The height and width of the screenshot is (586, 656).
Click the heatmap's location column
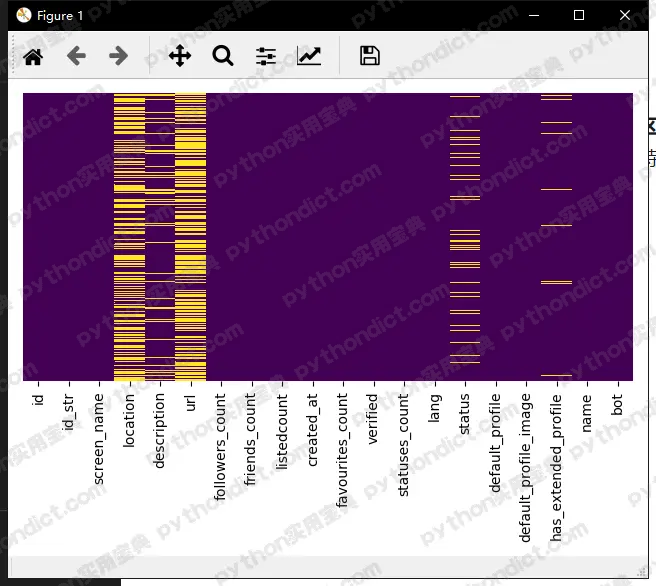129,237
